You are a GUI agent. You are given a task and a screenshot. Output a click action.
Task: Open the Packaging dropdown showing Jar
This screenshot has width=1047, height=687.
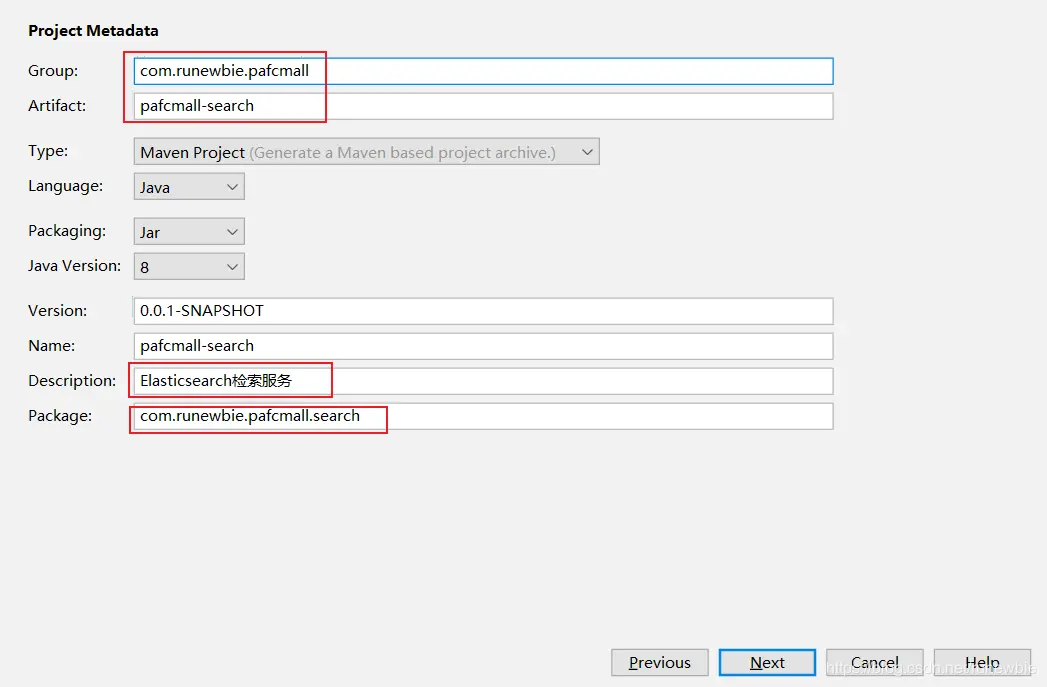[x=189, y=232]
